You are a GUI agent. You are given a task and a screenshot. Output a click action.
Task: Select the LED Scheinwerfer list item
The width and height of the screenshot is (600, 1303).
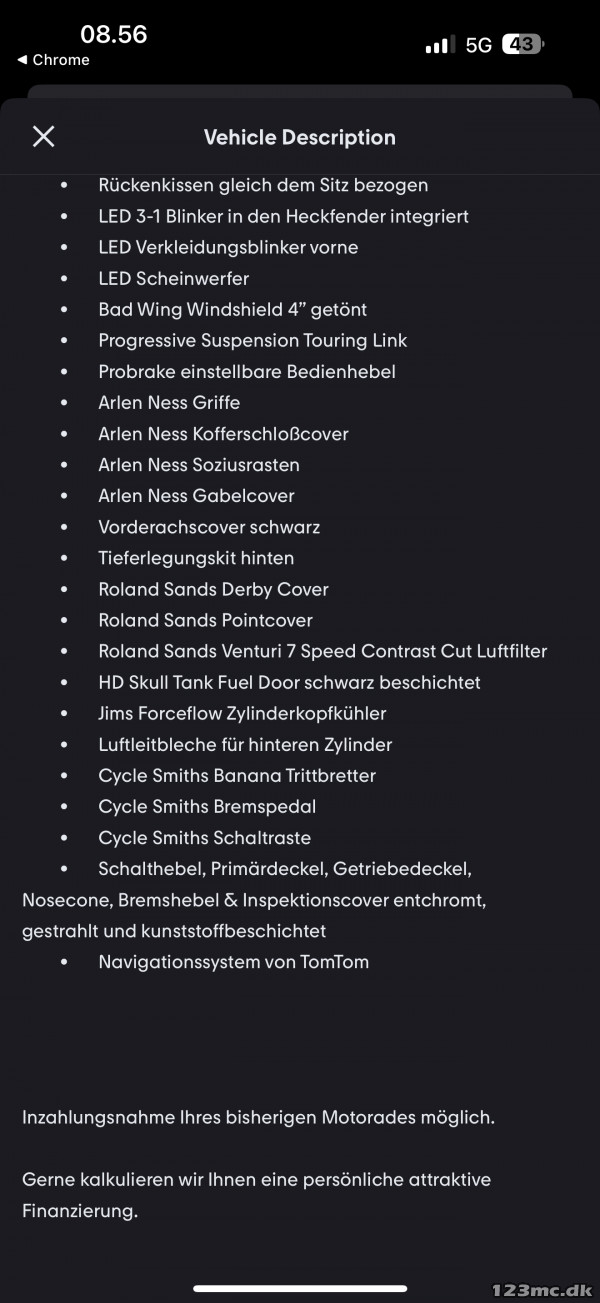(x=174, y=278)
